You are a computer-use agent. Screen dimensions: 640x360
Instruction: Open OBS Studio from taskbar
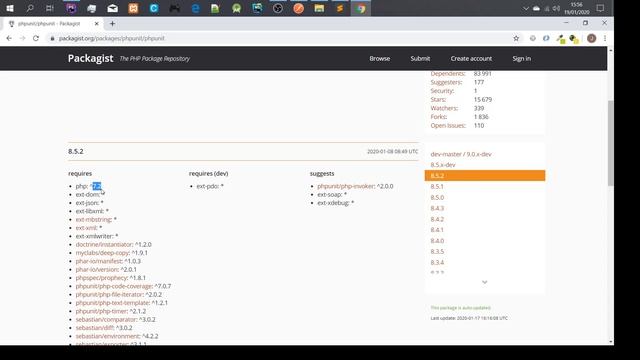[x=278, y=8]
